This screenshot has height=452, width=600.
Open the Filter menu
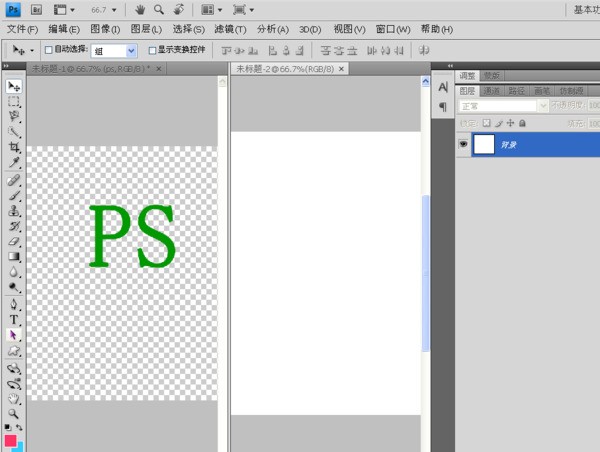(x=230, y=29)
